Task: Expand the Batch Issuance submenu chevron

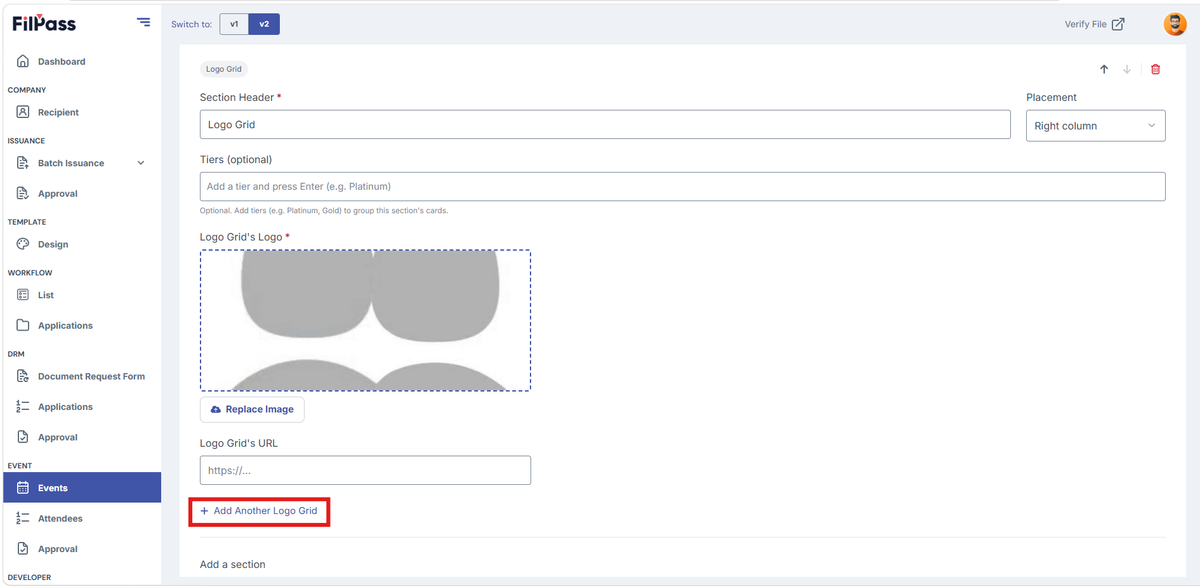Action: (x=141, y=163)
